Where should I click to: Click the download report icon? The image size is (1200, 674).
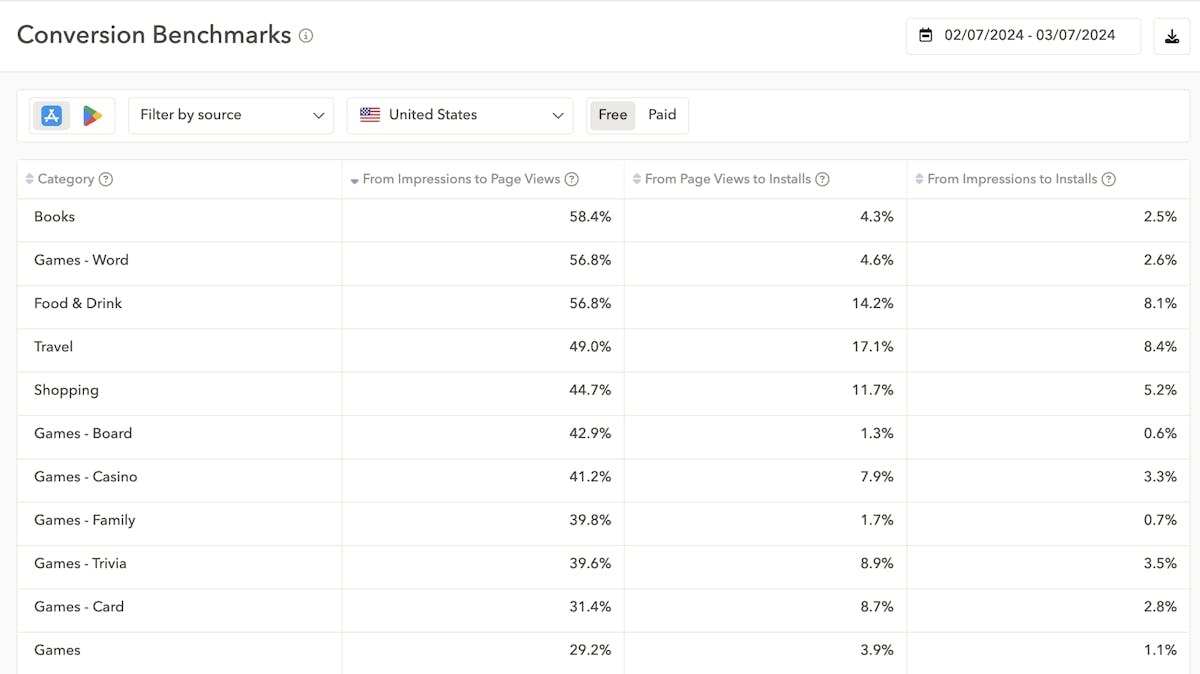pos(1171,36)
